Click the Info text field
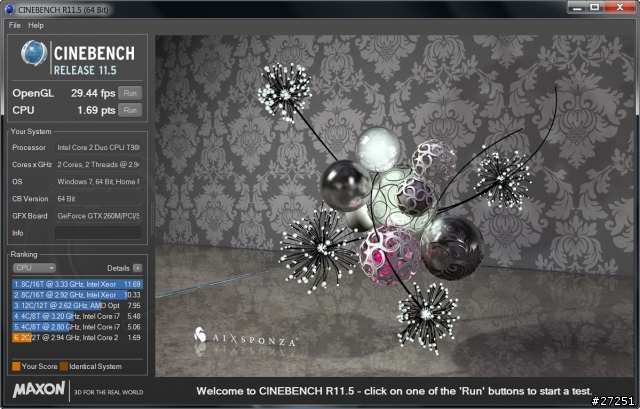Viewport: 640px width, 409px height. 98,233
